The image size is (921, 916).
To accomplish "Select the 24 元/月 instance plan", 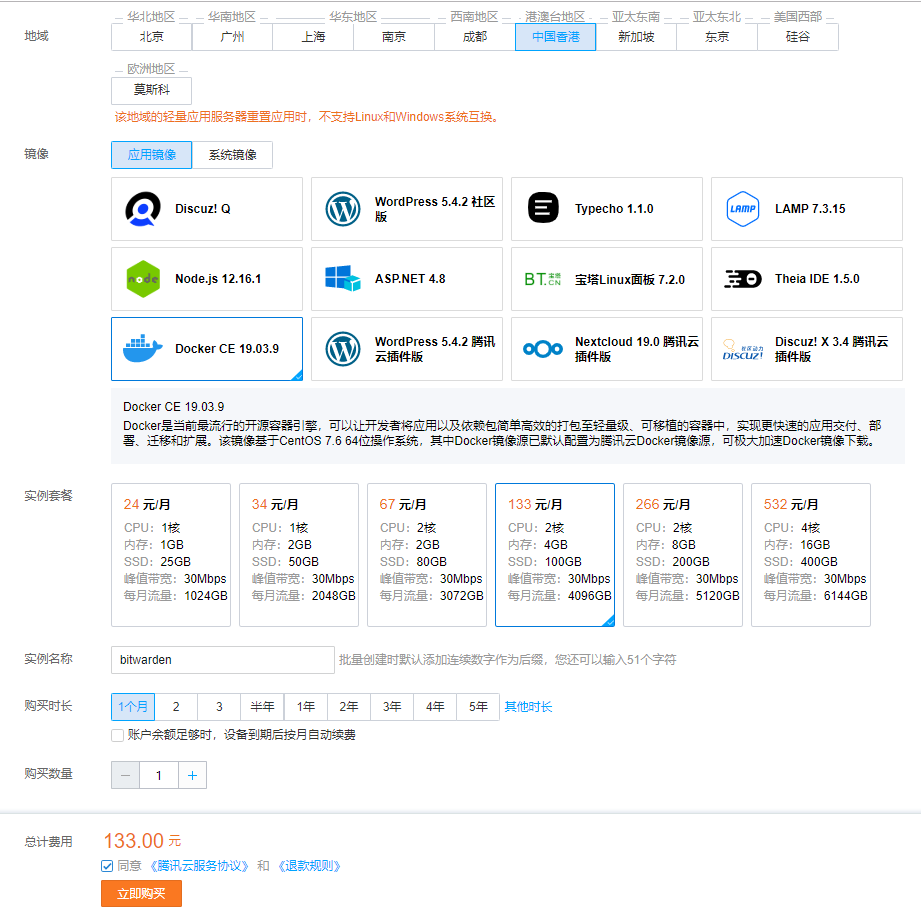I will coord(171,555).
